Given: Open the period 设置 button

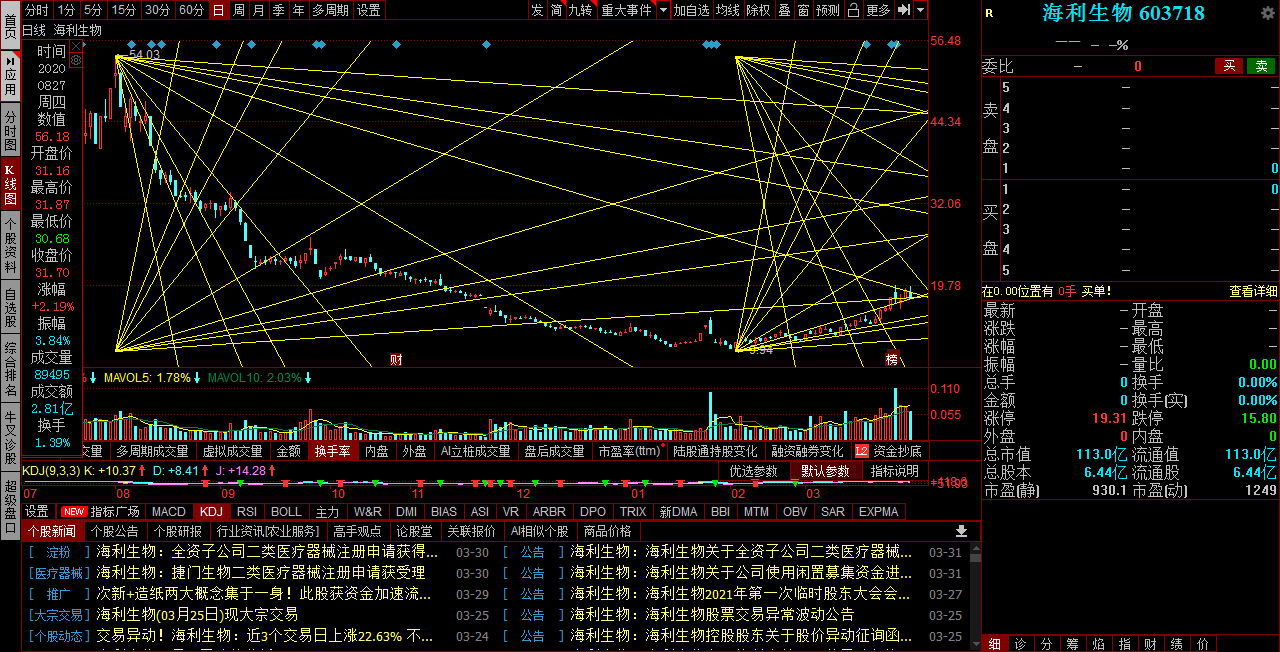Looking at the screenshot, I should click(369, 10).
